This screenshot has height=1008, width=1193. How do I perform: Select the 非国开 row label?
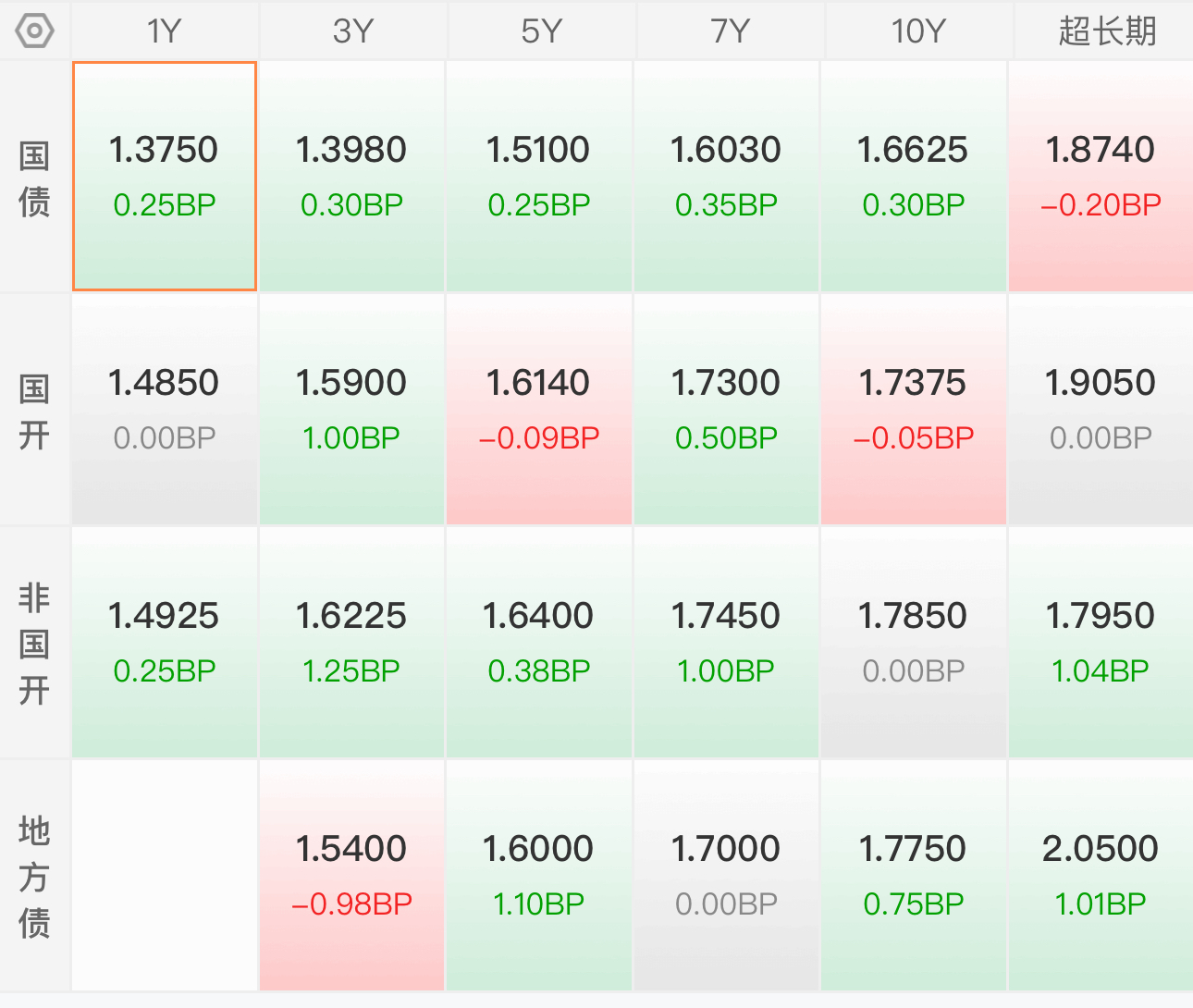[x=34, y=644]
